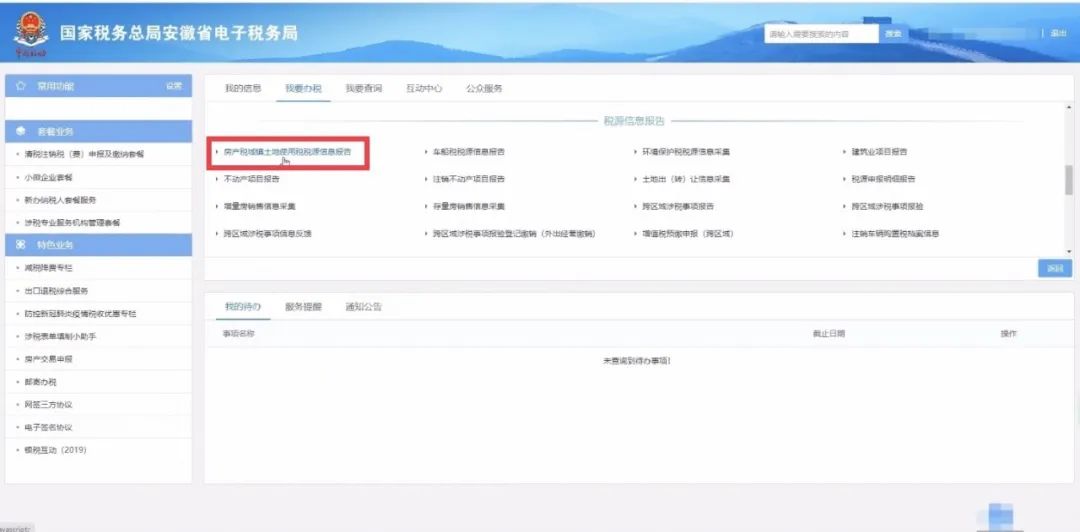The height and width of the screenshot is (532, 1080).
Task: Click the 返回 button
Action: pos(1055,269)
